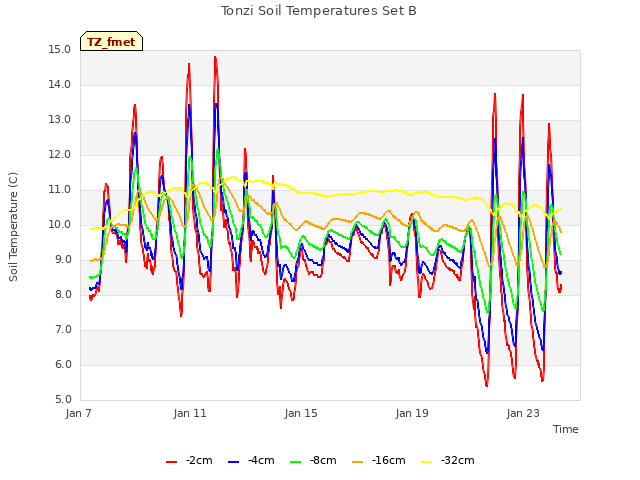Click the Jan 23 x-axis tick label

pos(523,413)
